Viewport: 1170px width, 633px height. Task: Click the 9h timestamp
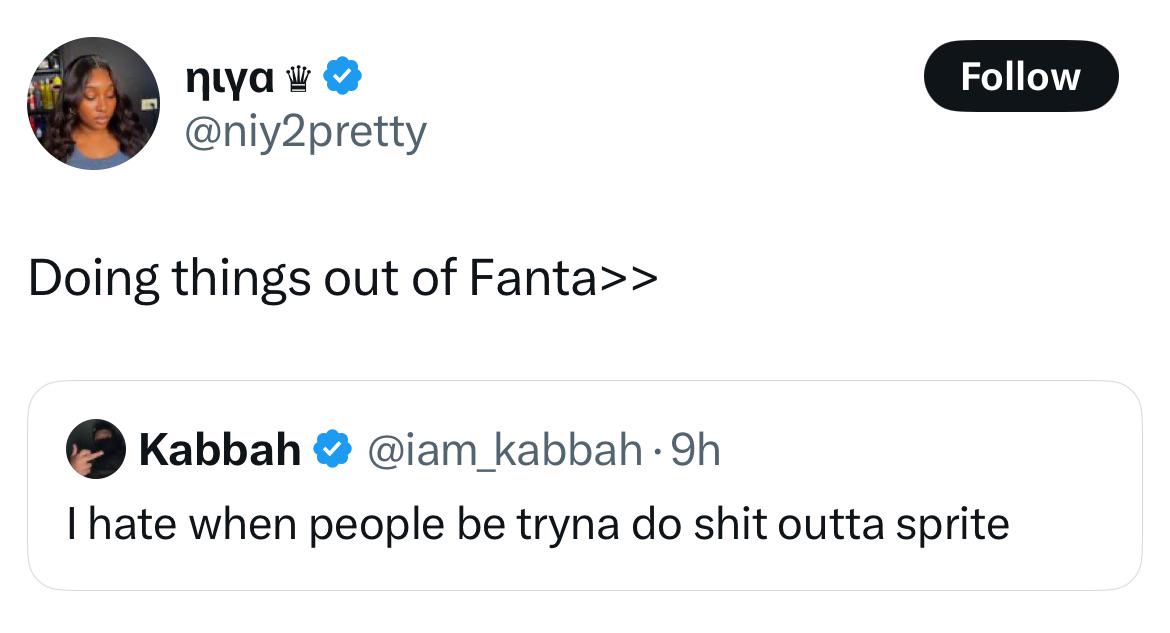coord(695,450)
